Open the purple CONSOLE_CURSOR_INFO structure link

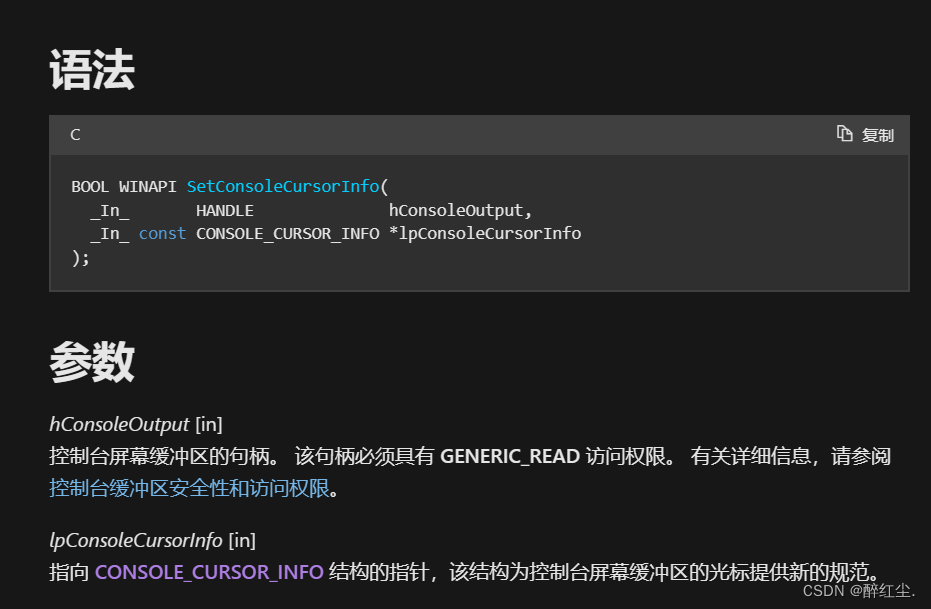pos(209,572)
